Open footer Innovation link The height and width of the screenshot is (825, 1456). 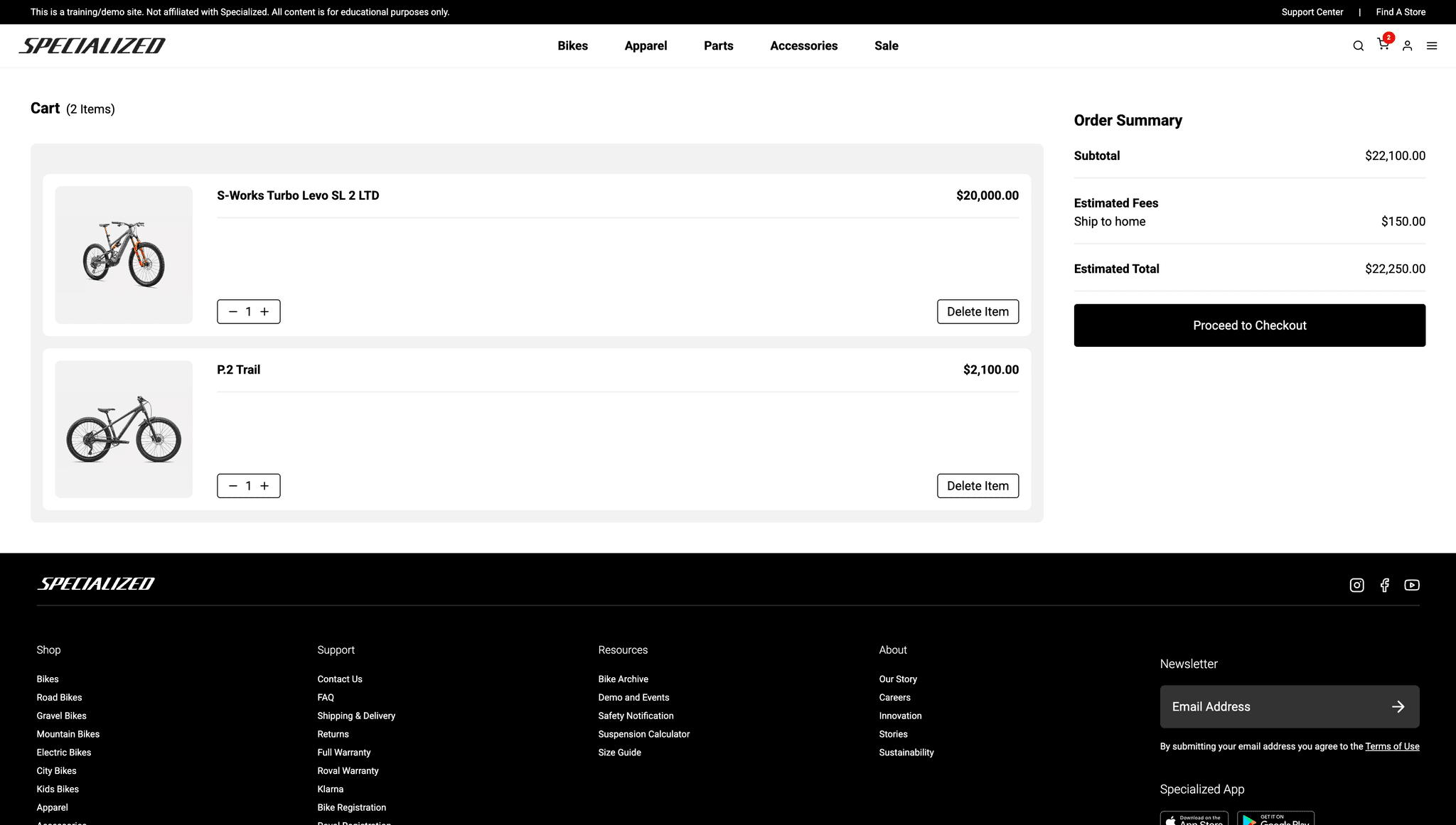click(x=901, y=716)
